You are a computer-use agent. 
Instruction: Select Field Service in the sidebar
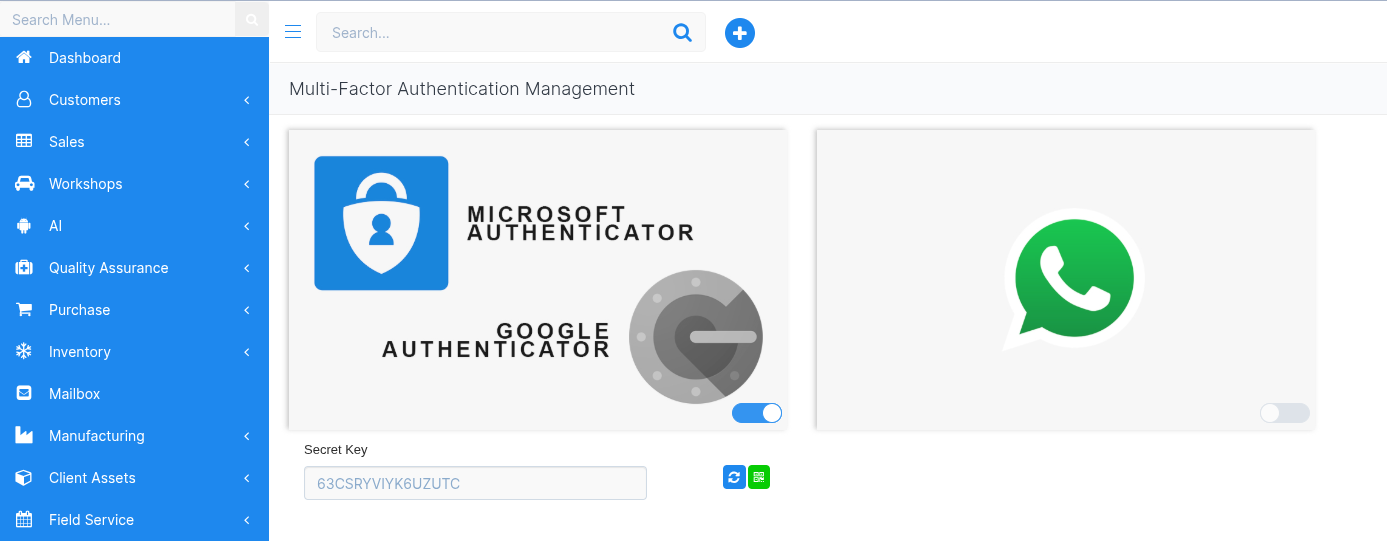[91, 520]
